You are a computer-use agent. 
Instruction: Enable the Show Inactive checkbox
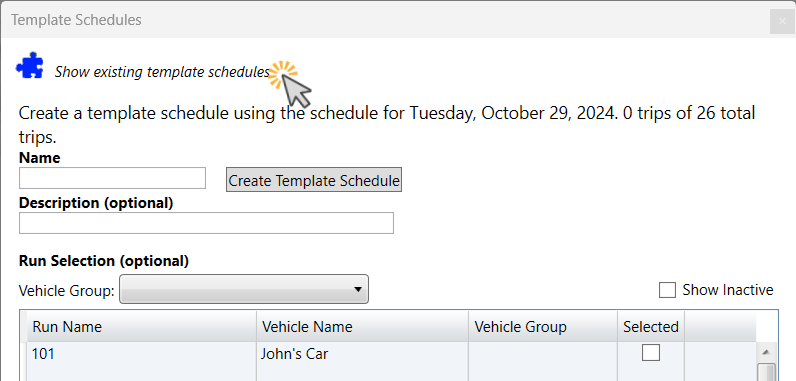pos(667,290)
